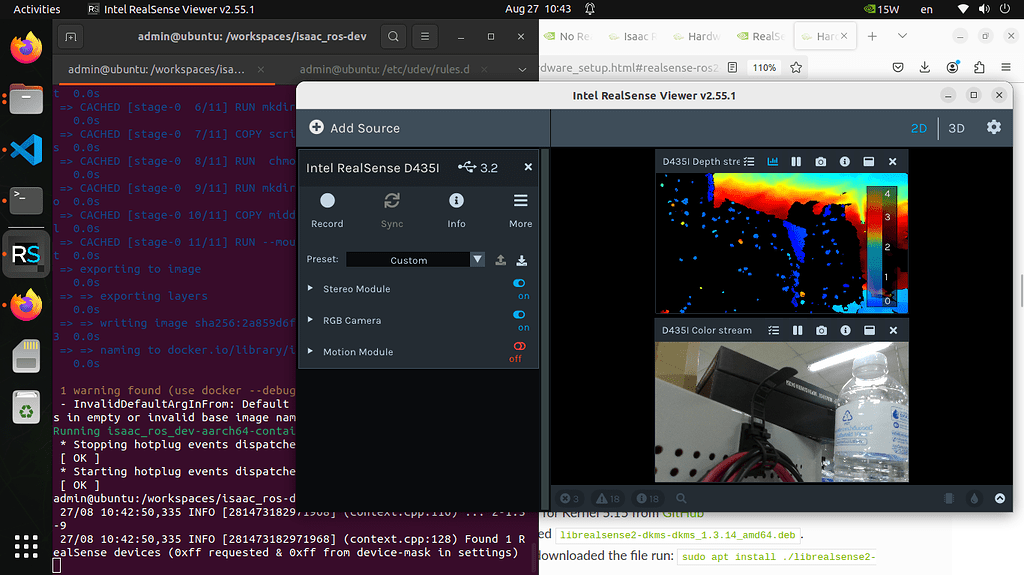This screenshot has height=575, width=1024.
Task: Click the upload preset icon
Action: coord(500,260)
